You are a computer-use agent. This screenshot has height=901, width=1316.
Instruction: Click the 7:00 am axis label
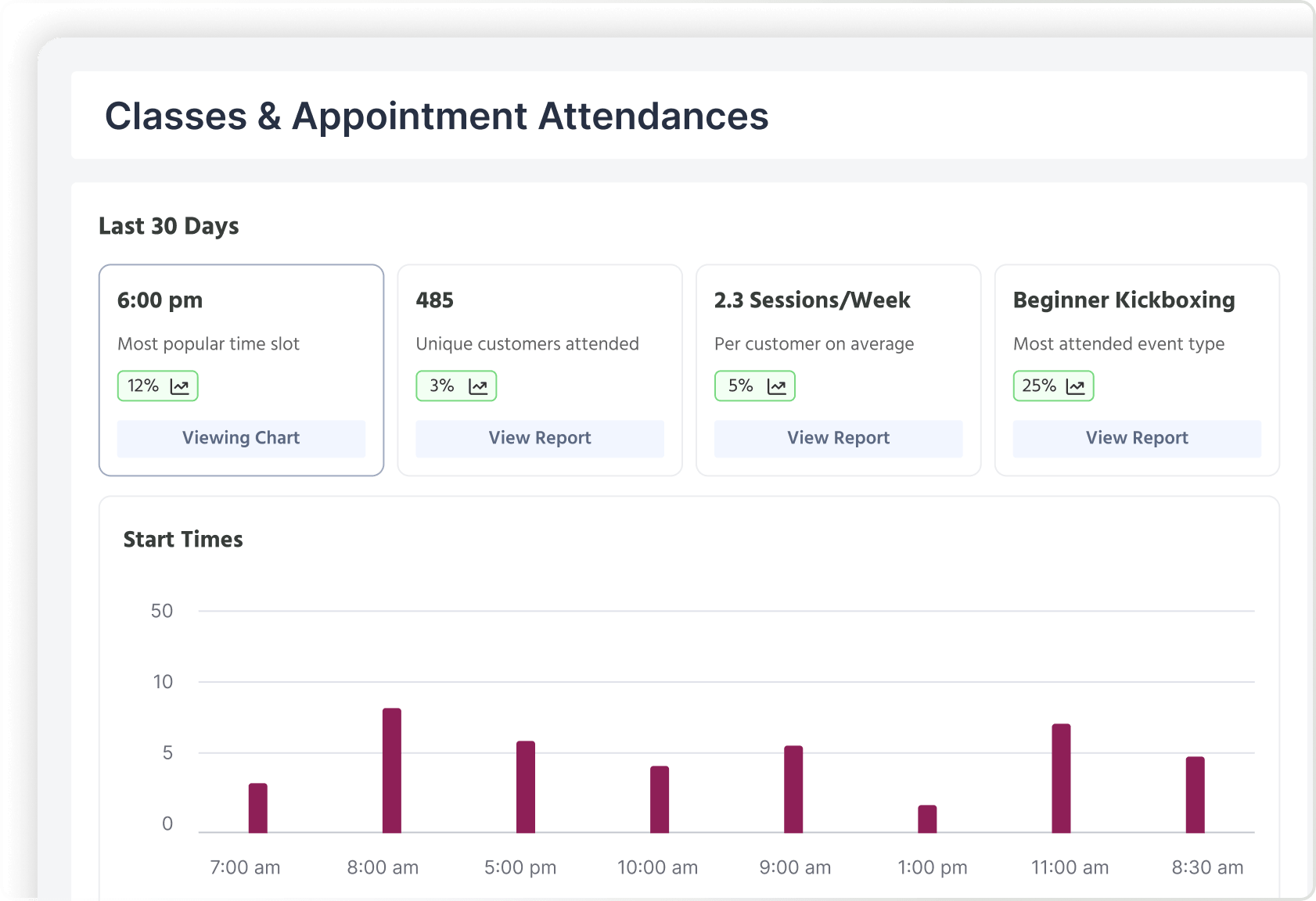click(x=245, y=867)
